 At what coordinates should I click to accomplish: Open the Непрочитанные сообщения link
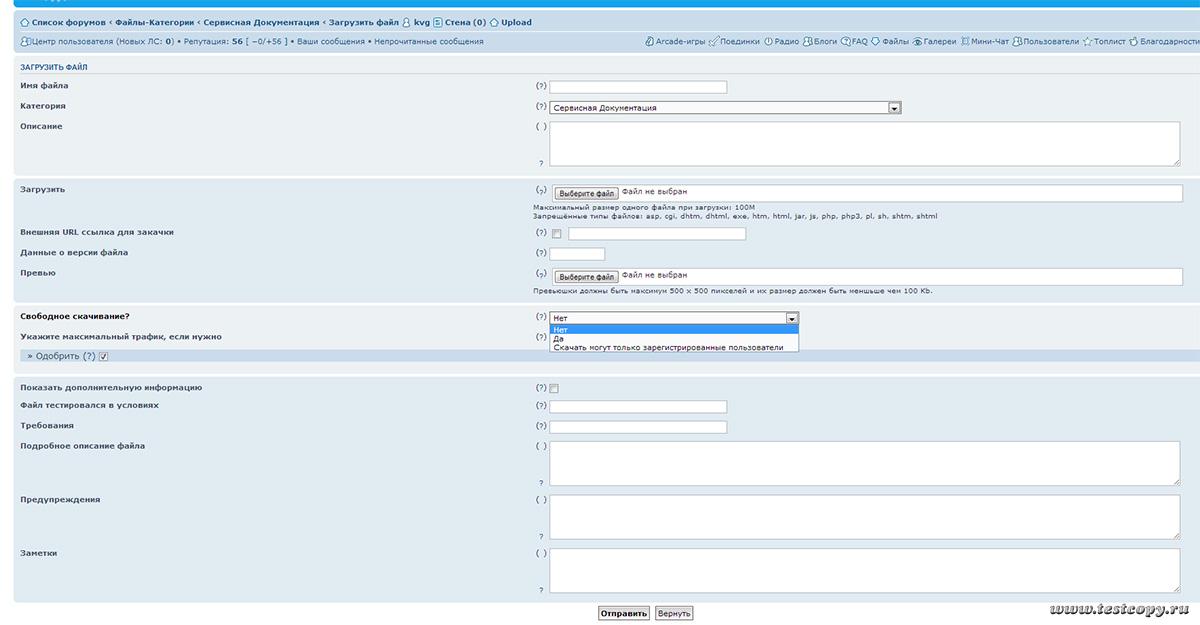coord(429,42)
